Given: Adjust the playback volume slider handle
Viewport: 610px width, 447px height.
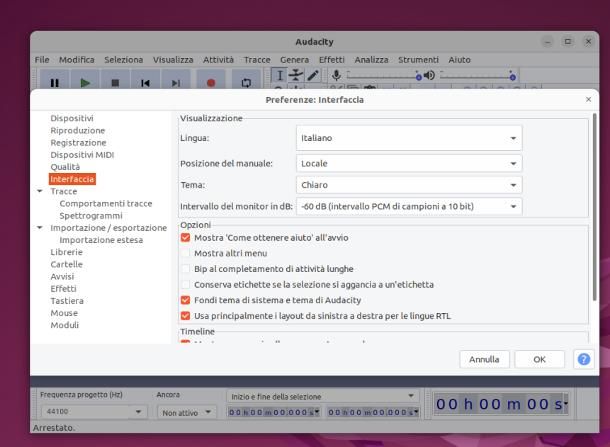Looking at the screenshot, I should [513, 77].
